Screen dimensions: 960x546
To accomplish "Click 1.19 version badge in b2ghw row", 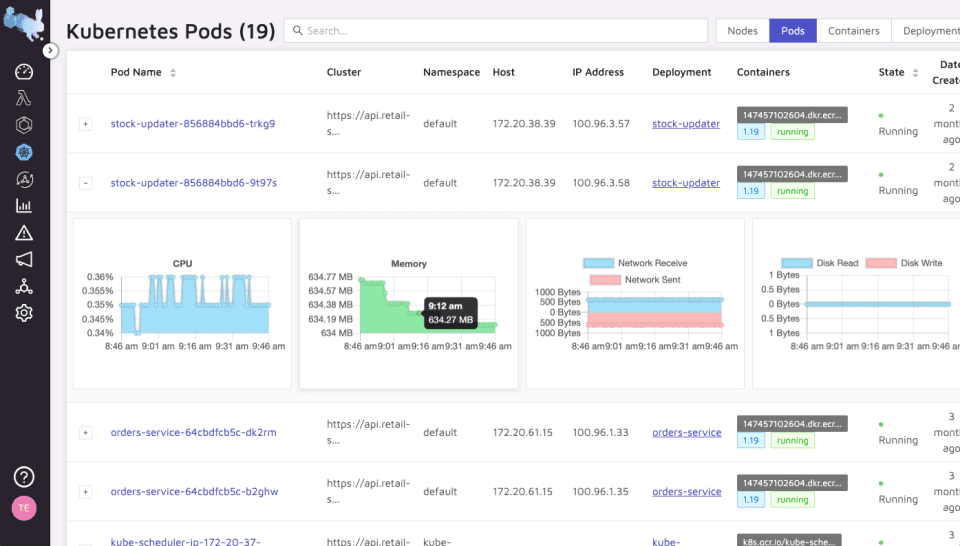I will 751,500.
